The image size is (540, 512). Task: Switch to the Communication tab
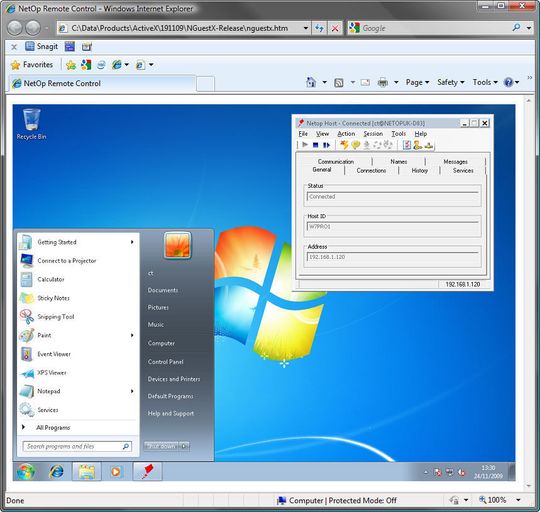[336, 161]
